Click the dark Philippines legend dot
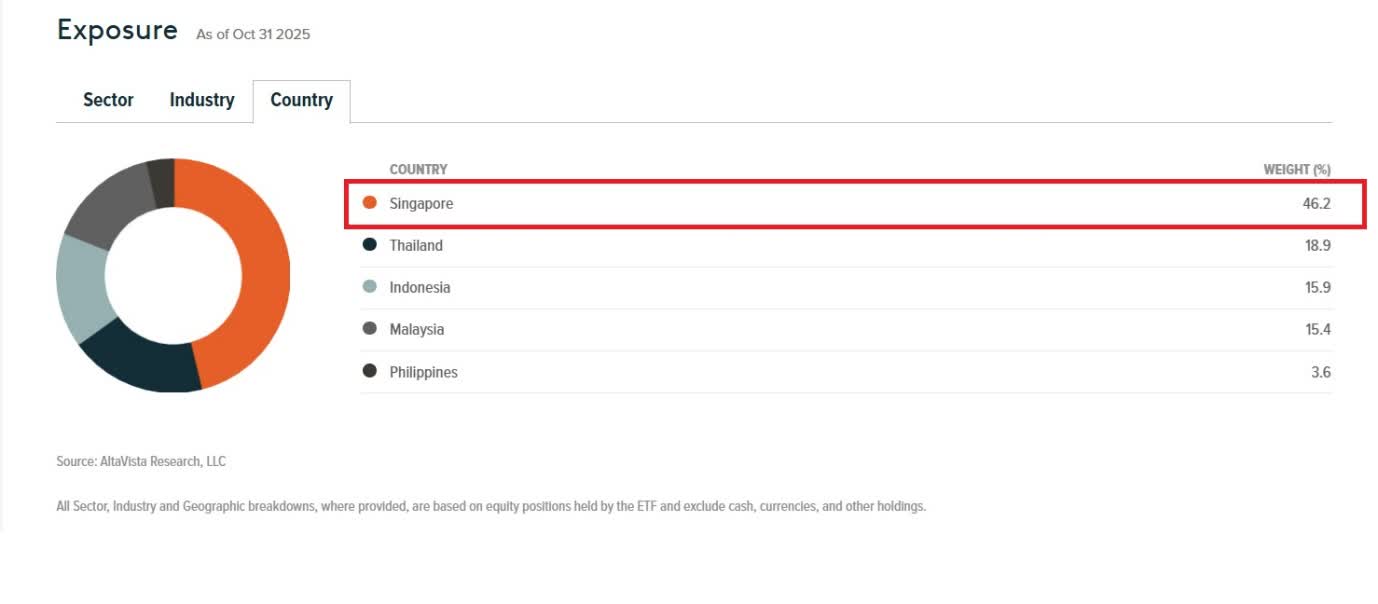The width and height of the screenshot is (1378, 604). pyautogui.click(x=370, y=371)
